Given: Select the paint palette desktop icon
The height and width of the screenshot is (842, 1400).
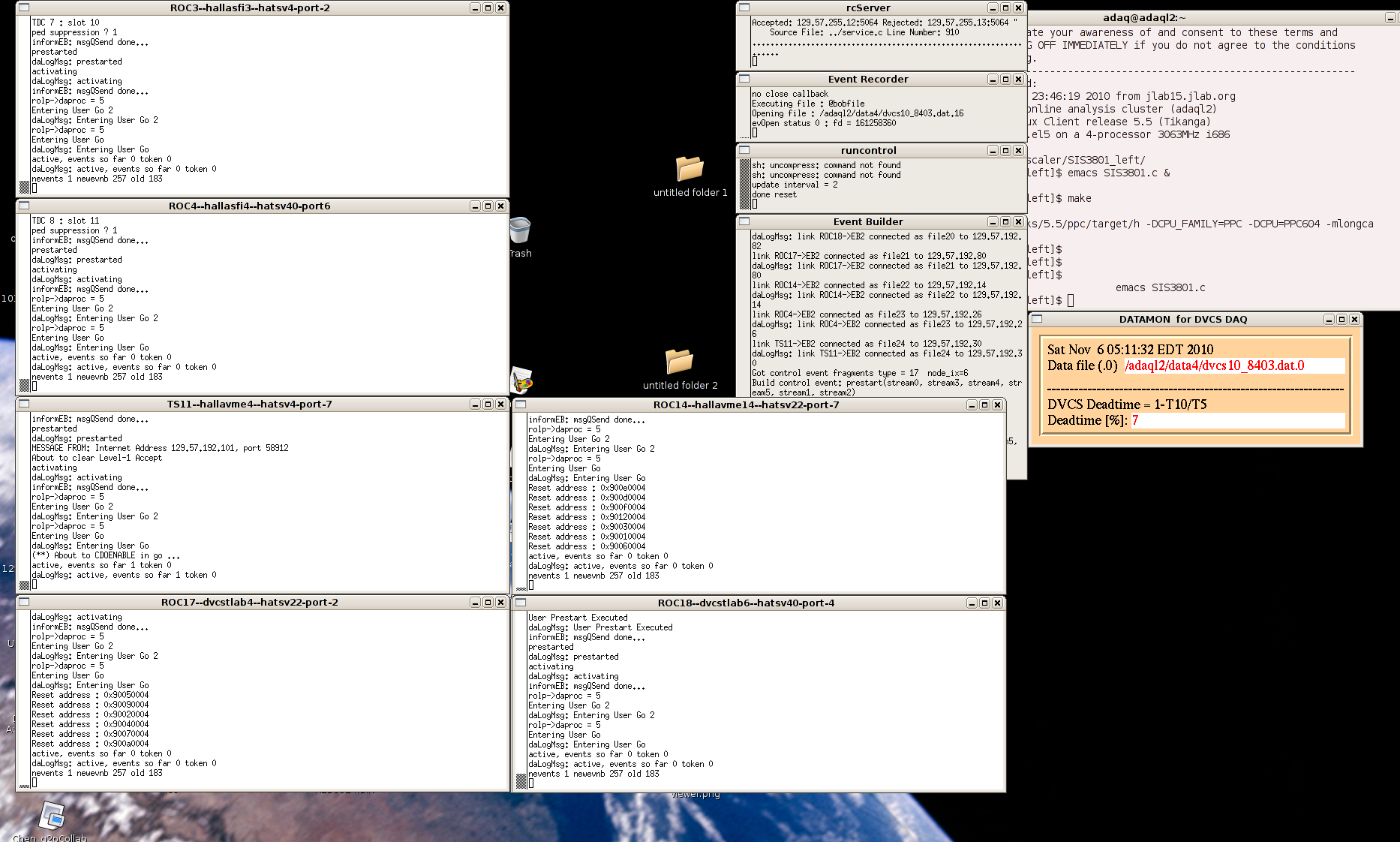Looking at the screenshot, I should [521, 380].
